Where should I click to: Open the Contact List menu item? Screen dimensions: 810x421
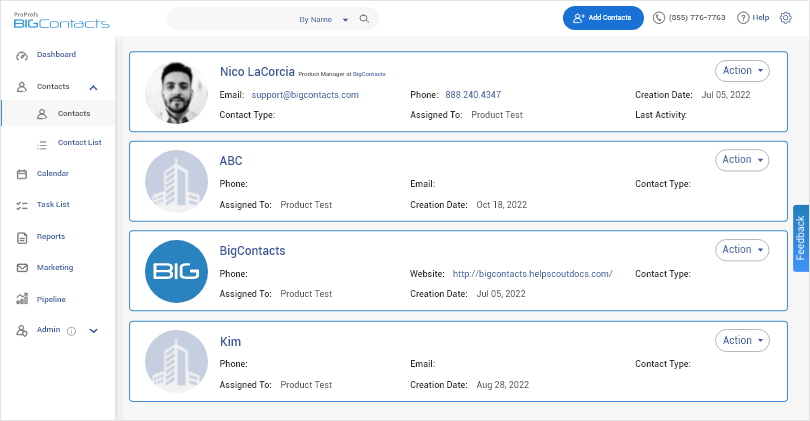(x=80, y=143)
